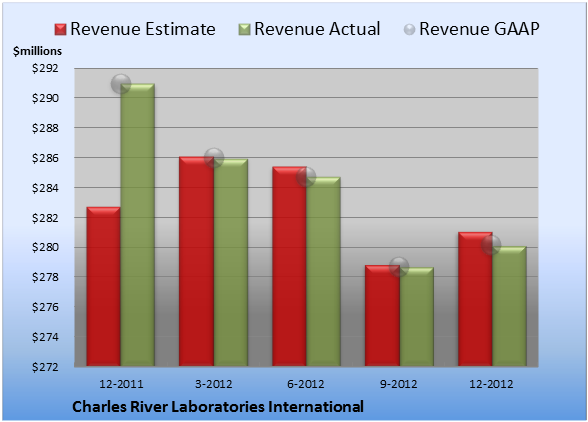Click the '$millions' axis unit label
Viewport: 588px width, 422px height.
38,51
